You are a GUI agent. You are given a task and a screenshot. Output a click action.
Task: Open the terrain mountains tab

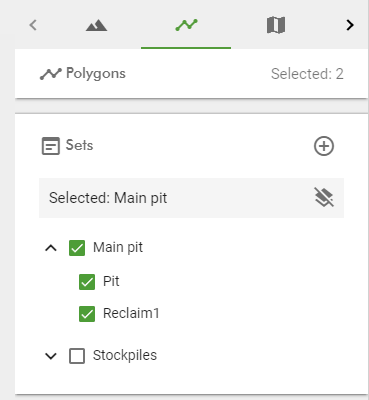96,25
